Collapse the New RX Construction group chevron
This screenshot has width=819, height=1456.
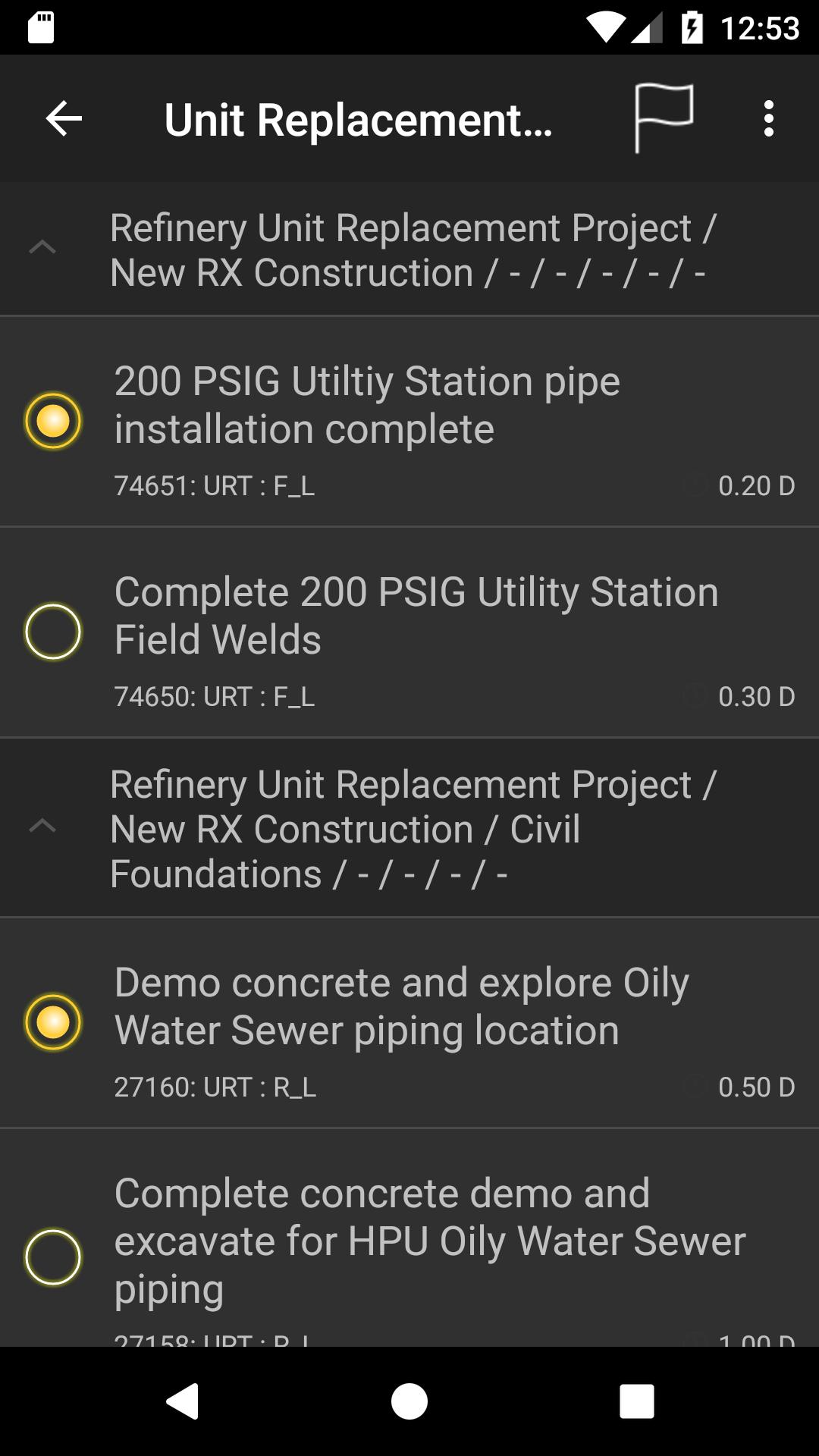pos(42,247)
